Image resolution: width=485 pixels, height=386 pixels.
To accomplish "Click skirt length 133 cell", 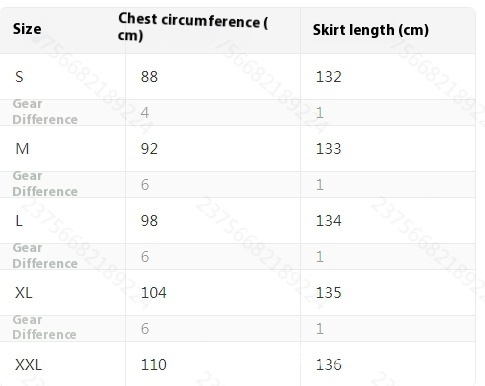I will tap(329, 149).
